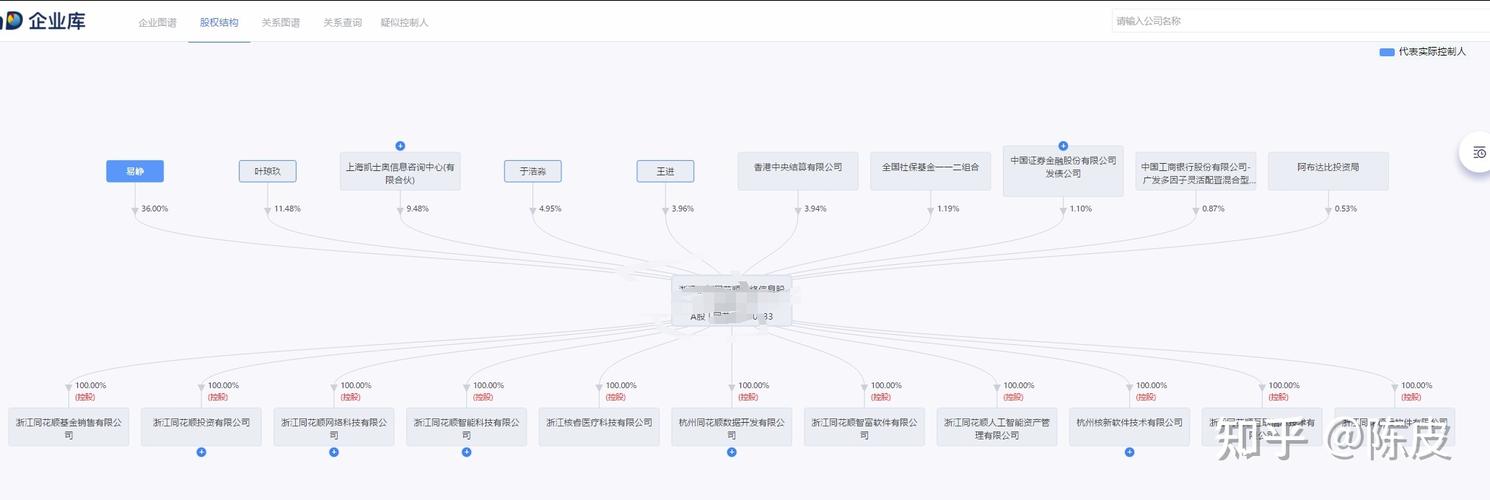Image resolution: width=1490 pixels, height=500 pixels.
Task: Open subsidiary 浙江同花顺网络科技有限公司
Action: (334, 427)
